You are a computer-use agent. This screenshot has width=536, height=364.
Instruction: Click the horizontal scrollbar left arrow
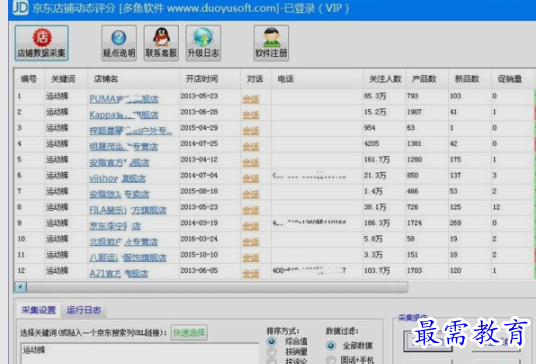tap(20, 287)
